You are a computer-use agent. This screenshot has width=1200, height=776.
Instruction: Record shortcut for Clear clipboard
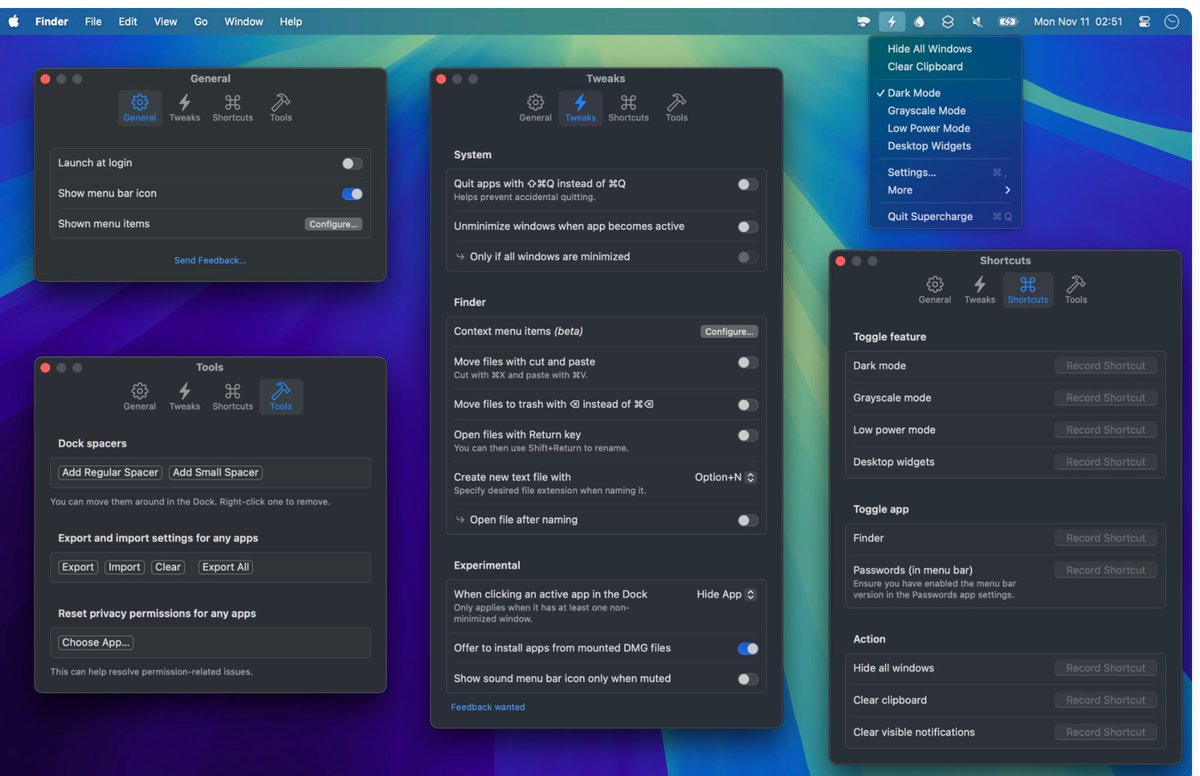(x=1106, y=700)
